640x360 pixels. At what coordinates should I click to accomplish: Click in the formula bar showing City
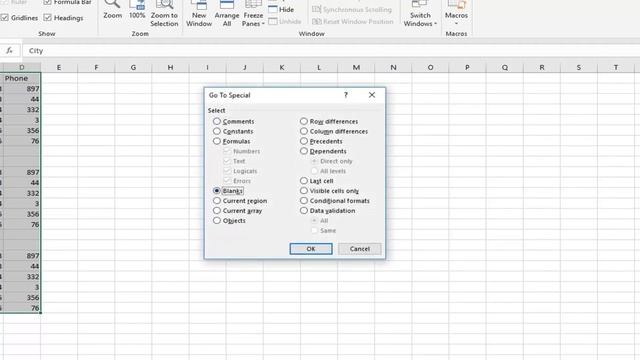[331, 51]
